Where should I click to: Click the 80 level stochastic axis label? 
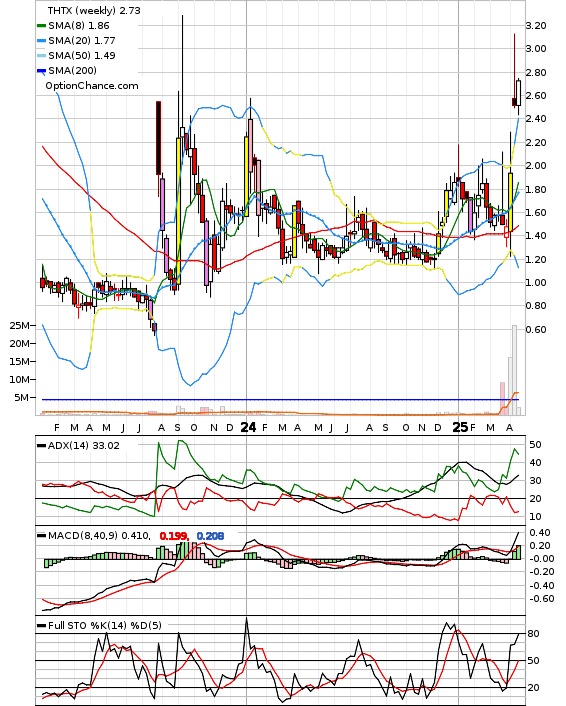(534, 634)
